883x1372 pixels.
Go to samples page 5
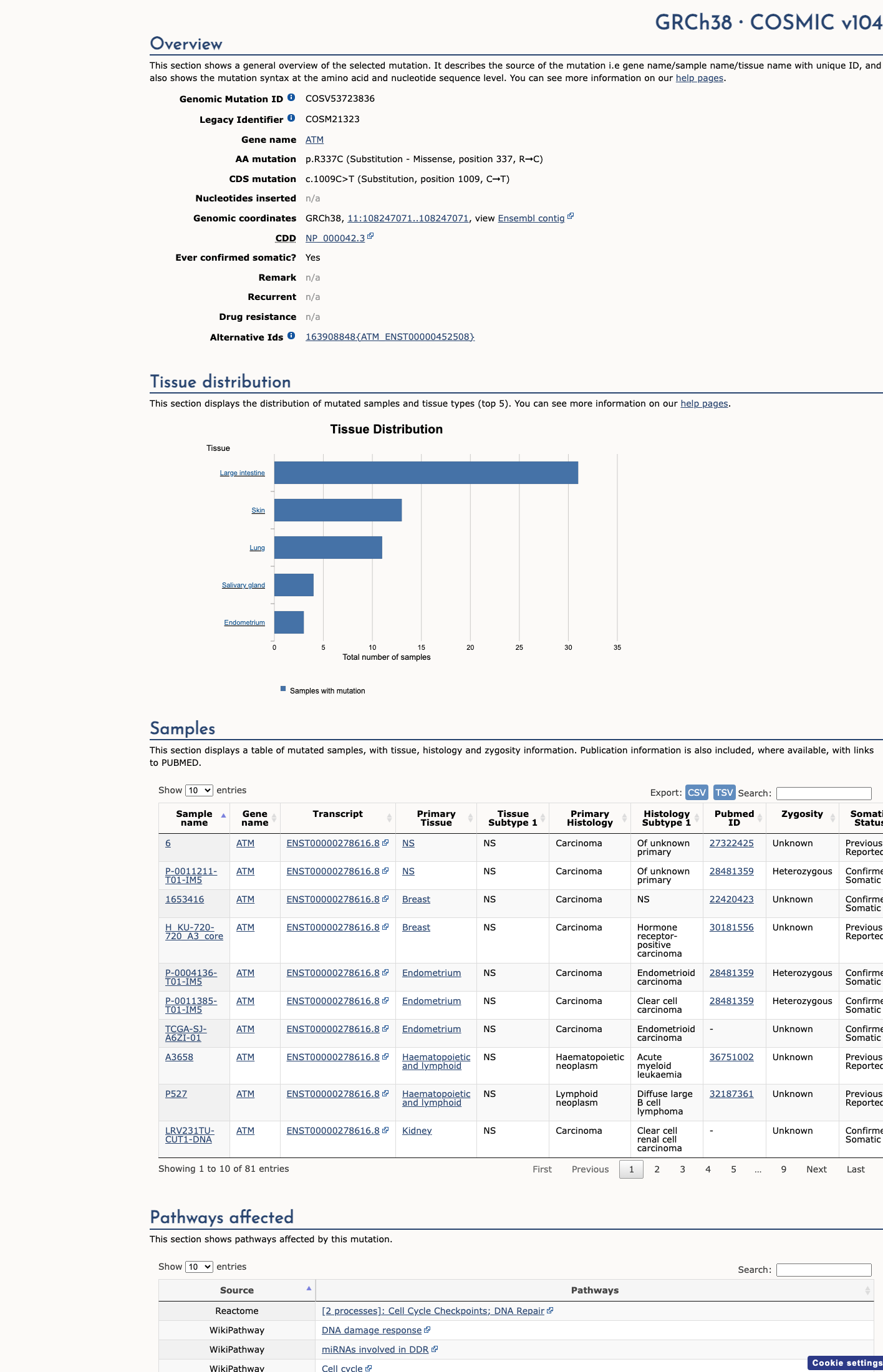[x=733, y=1169]
